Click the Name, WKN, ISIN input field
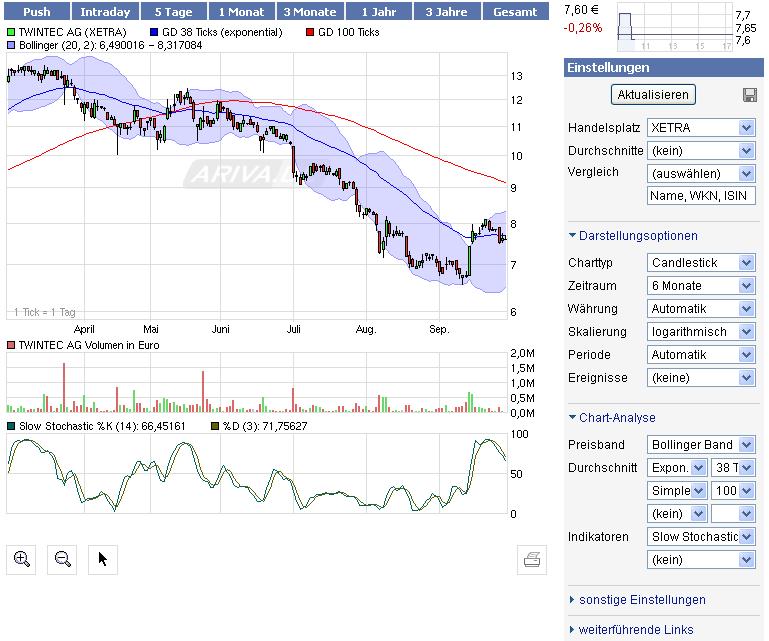Viewport: 769px width, 641px height. click(x=700, y=196)
